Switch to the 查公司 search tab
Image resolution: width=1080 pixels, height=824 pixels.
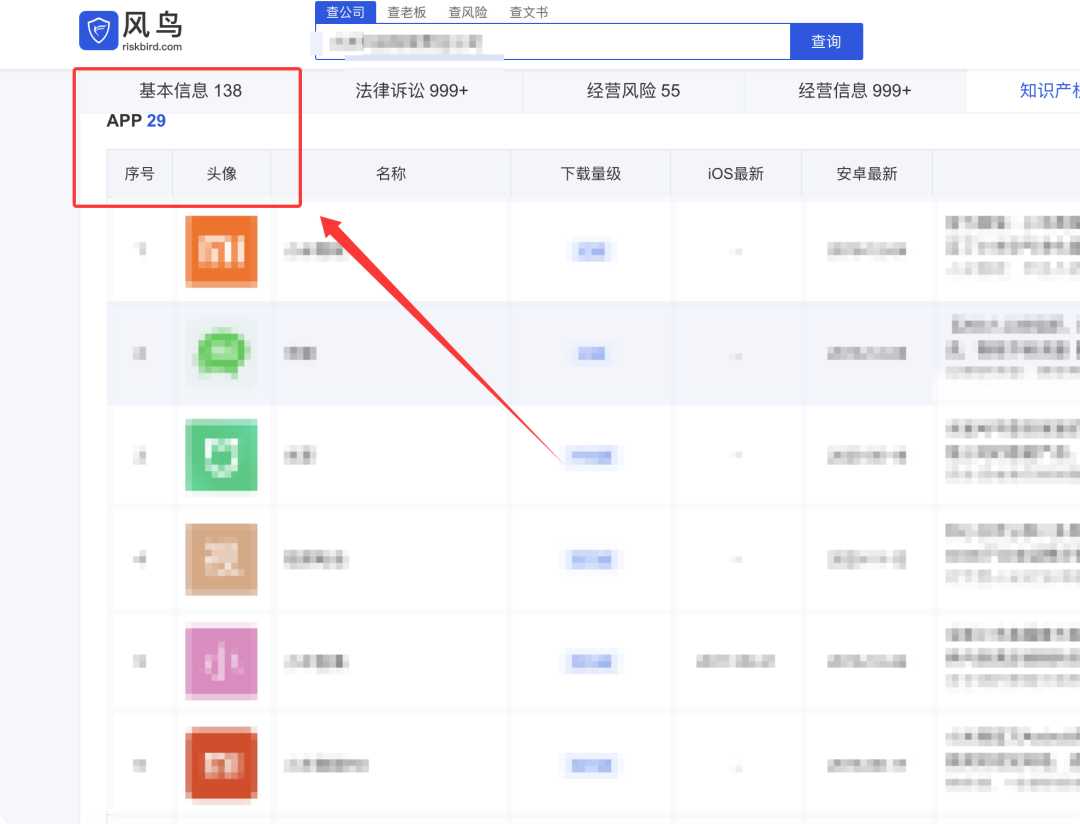coord(345,12)
